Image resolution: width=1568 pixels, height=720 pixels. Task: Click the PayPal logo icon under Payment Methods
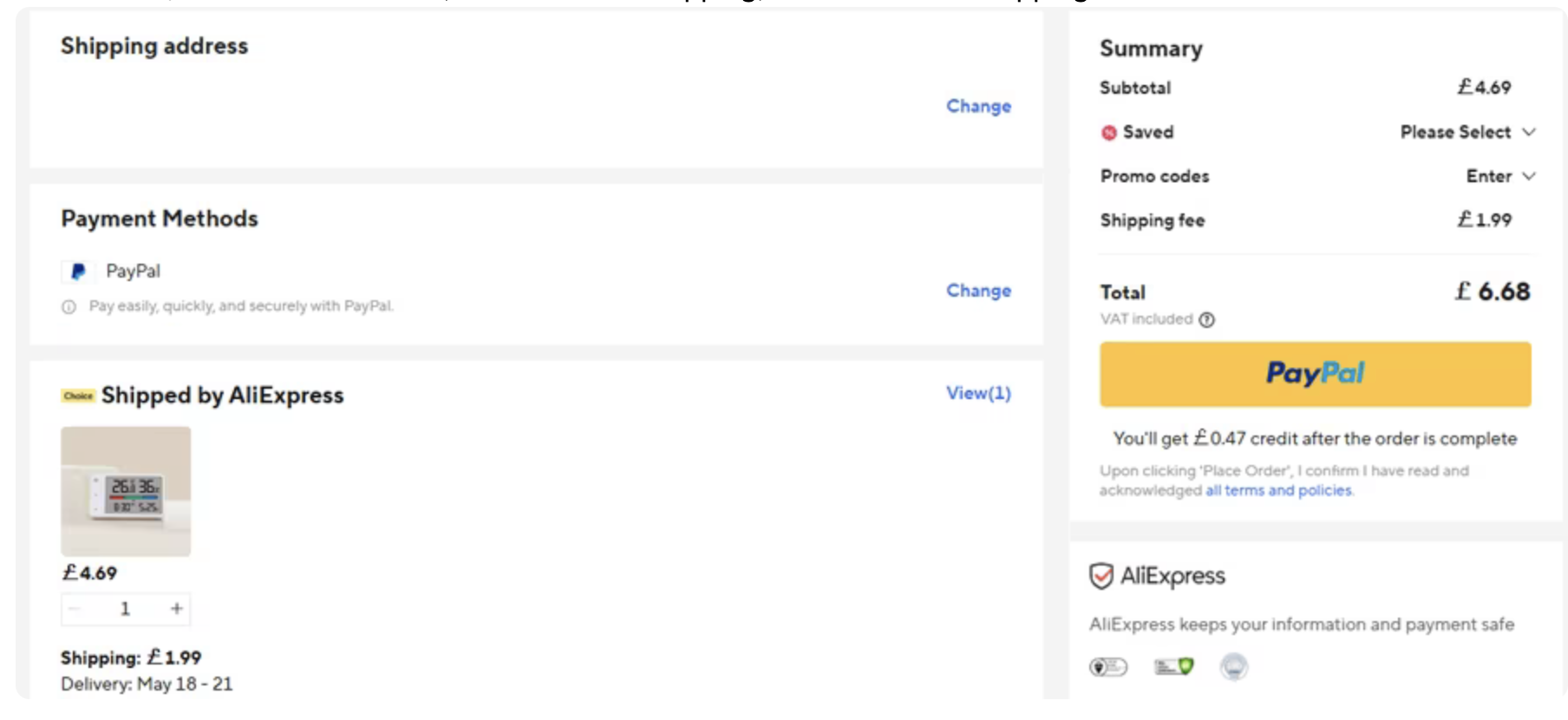(78, 272)
